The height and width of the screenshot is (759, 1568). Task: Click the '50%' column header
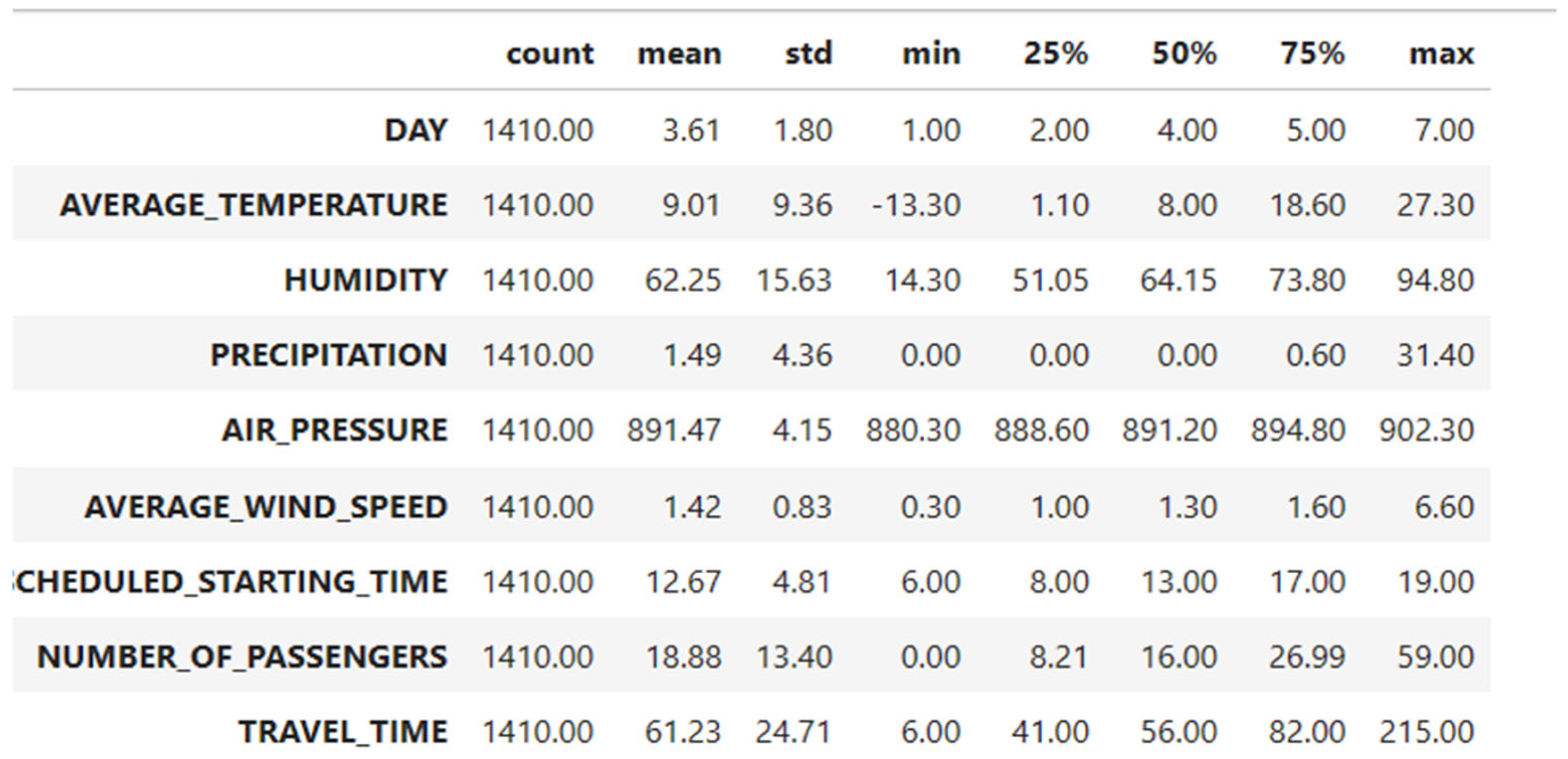(x=1184, y=53)
